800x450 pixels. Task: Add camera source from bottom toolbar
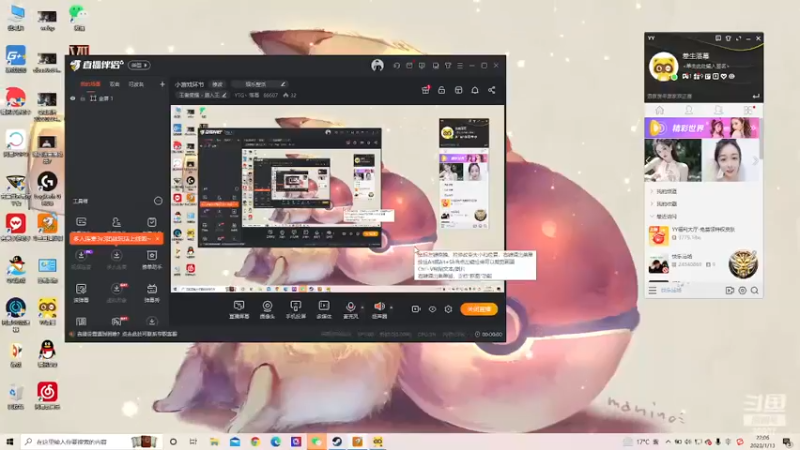pos(267,309)
